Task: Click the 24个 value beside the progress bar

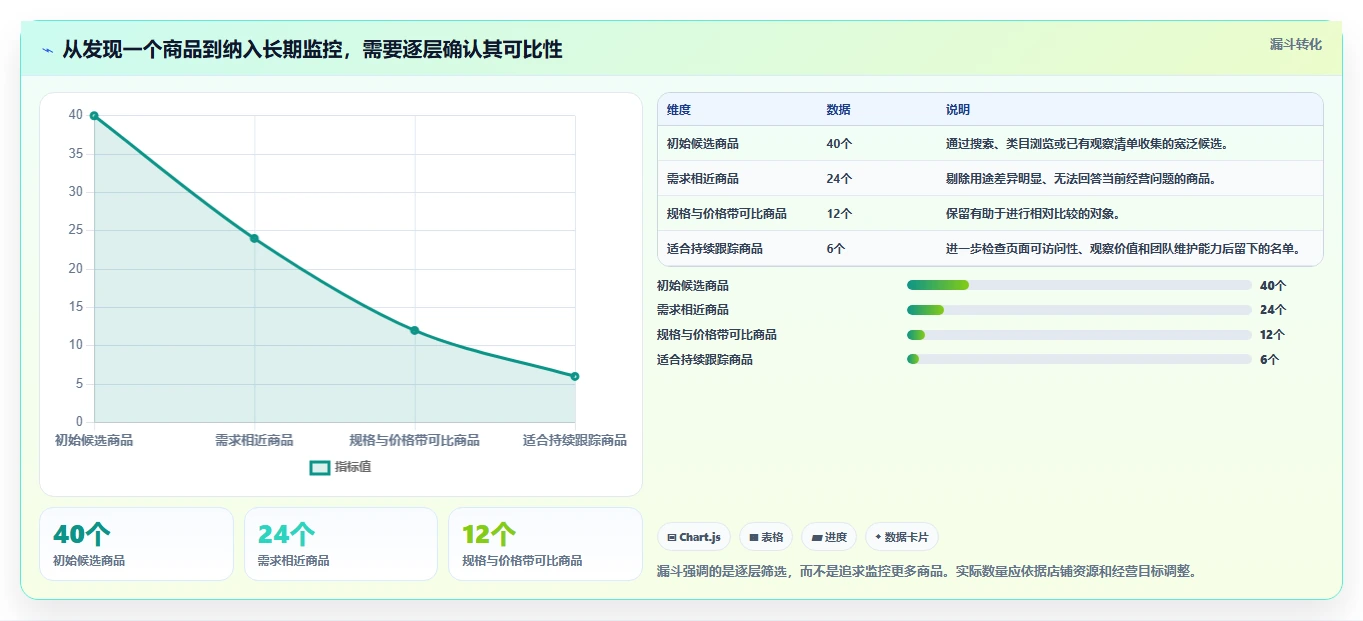Action: 1273,310
